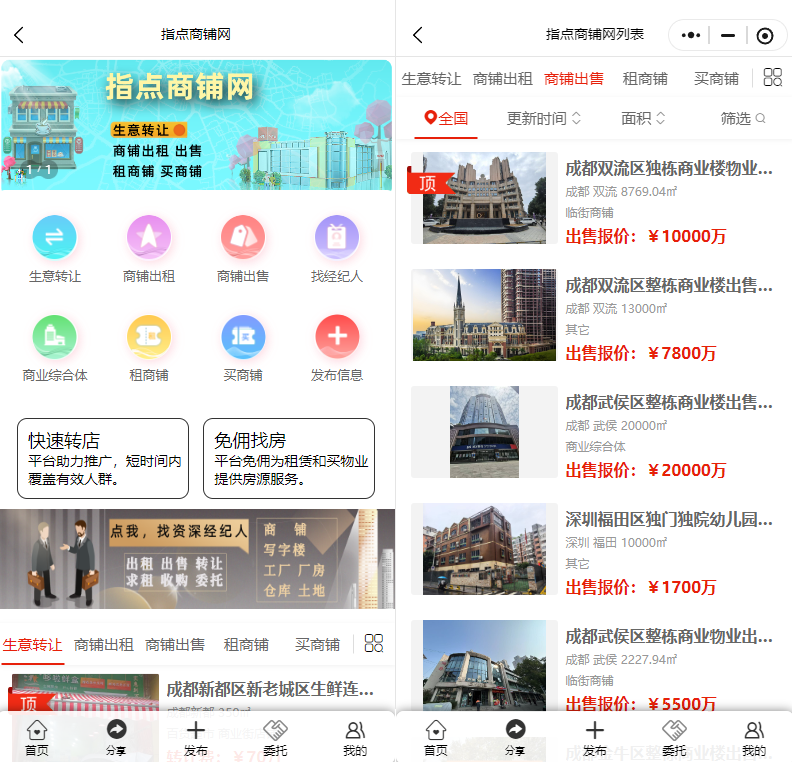Image resolution: width=792 pixels, height=762 pixels.
Task: Tap price 出售报价 ¥20000万
Action: pyautogui.click(x=646, y=470)
